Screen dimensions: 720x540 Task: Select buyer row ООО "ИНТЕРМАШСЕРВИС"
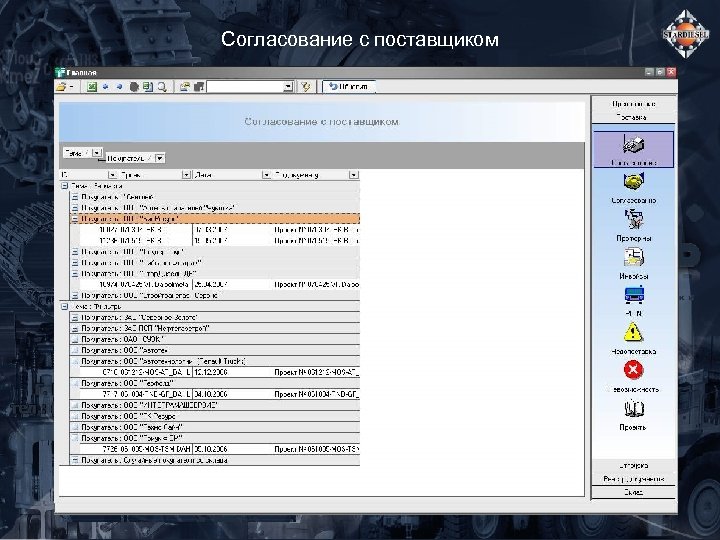[215, 405]
